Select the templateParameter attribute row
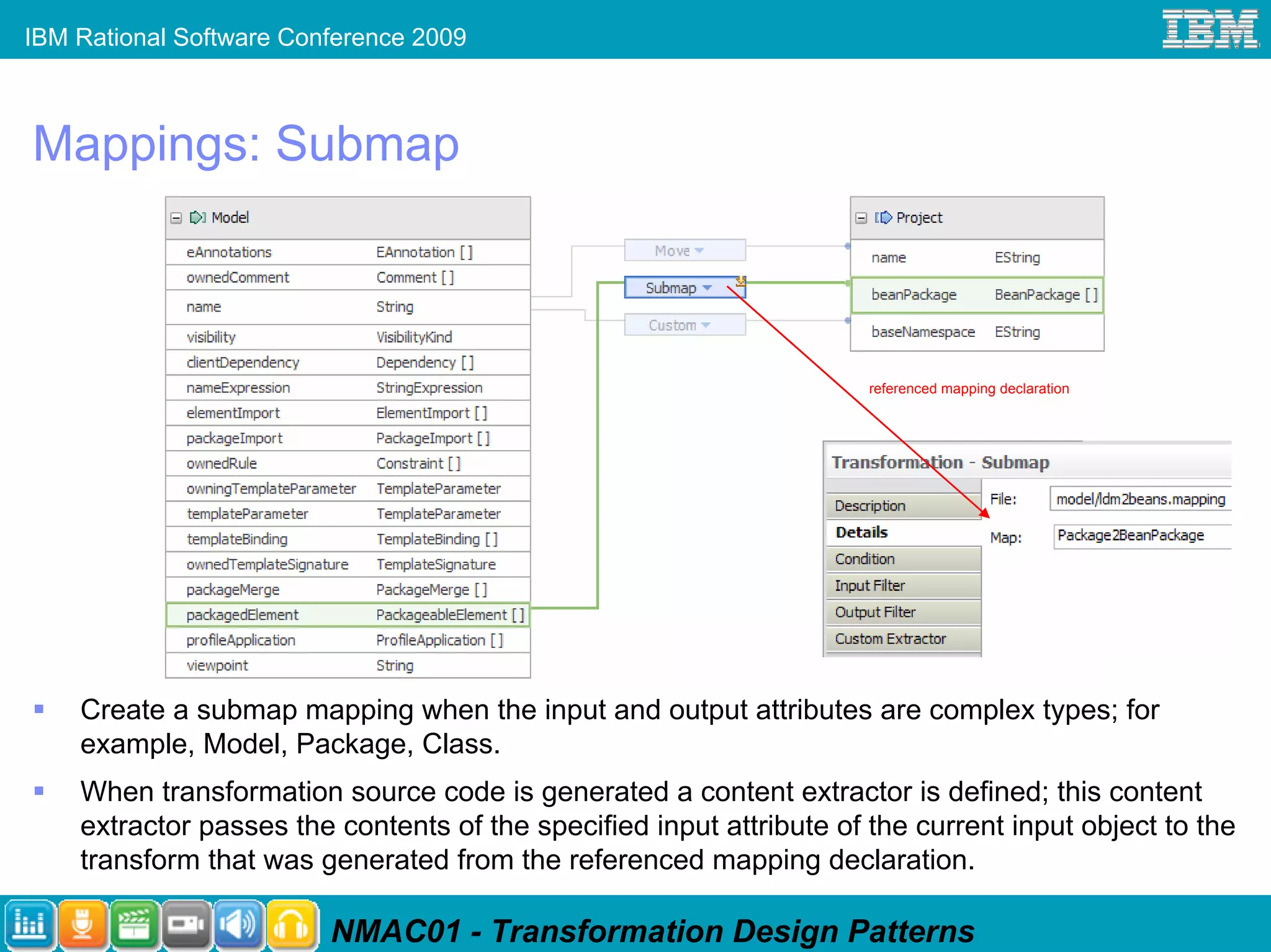This screenshot has height=952, width=1271. [x=348, y=514]
